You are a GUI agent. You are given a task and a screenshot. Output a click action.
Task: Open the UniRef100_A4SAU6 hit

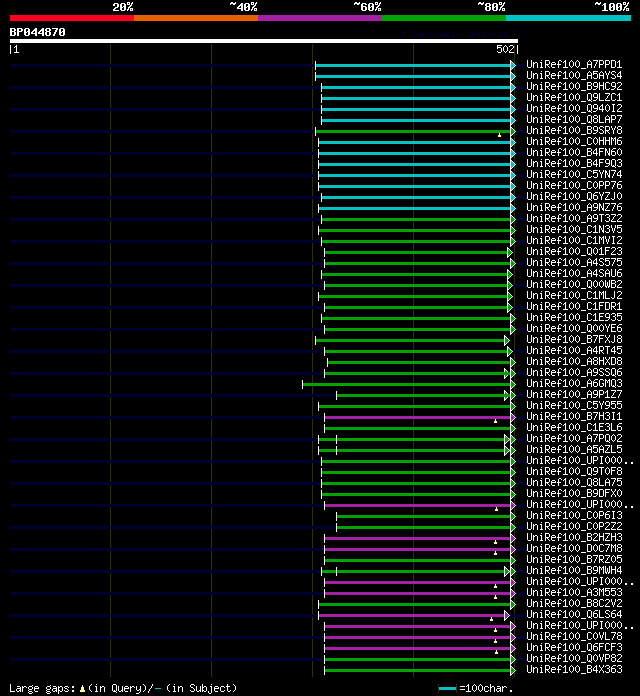click(574, 273)
